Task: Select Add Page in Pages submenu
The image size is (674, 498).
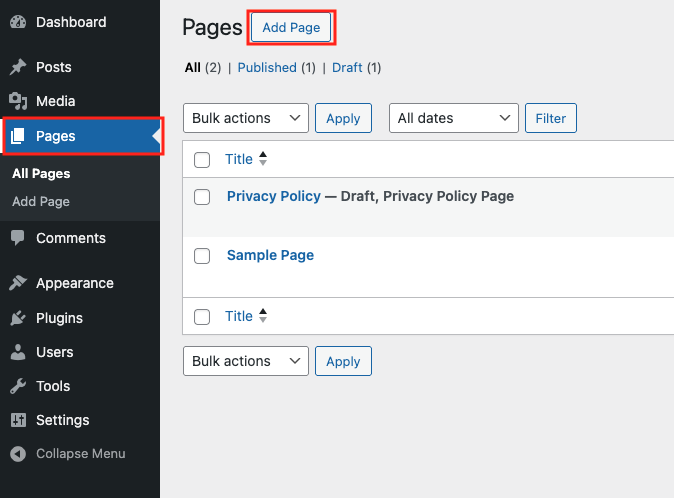Action: (41, 201)
